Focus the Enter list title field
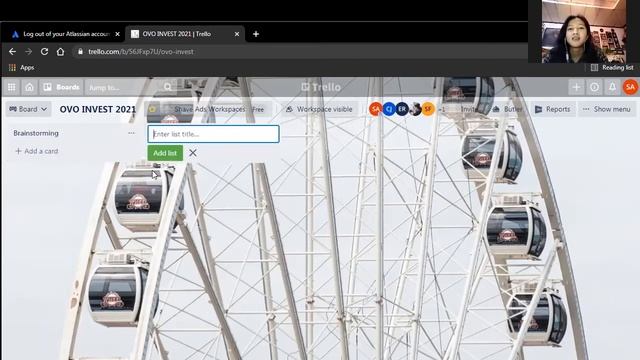Screen dimensions: 640x360 tap(213, 134)
